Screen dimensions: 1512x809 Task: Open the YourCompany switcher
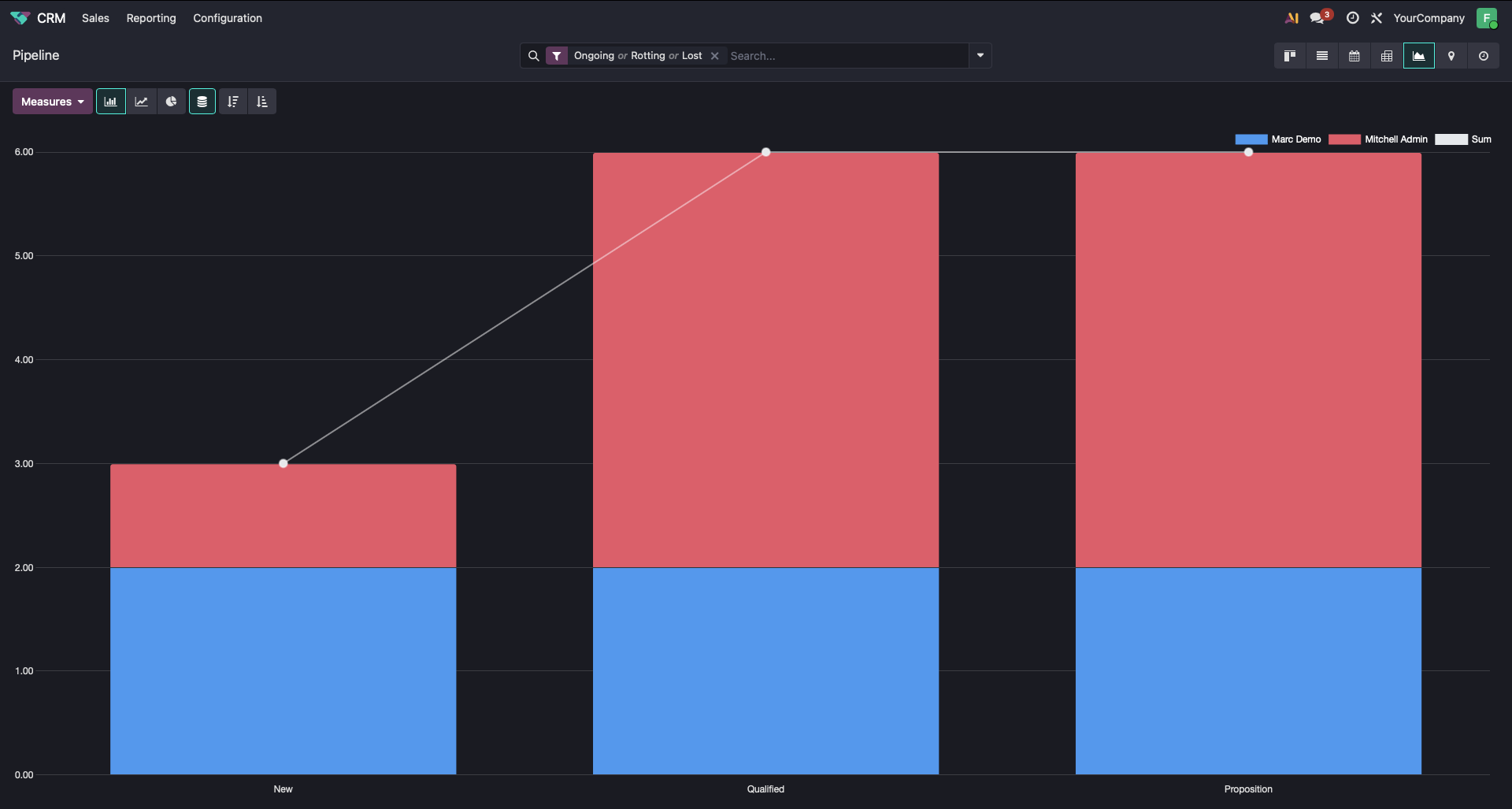coord(1429,18)
